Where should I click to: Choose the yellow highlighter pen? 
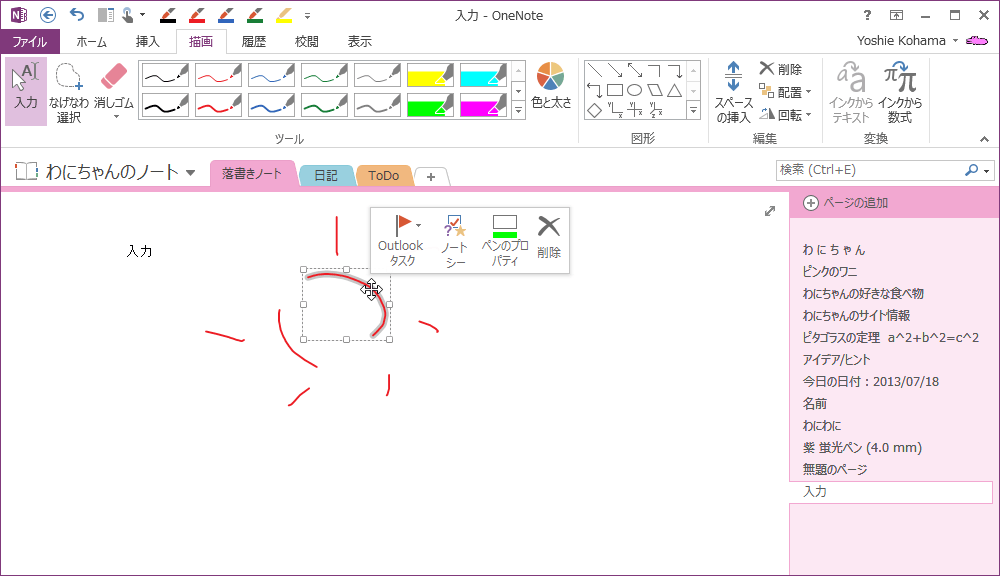[430, 75]
